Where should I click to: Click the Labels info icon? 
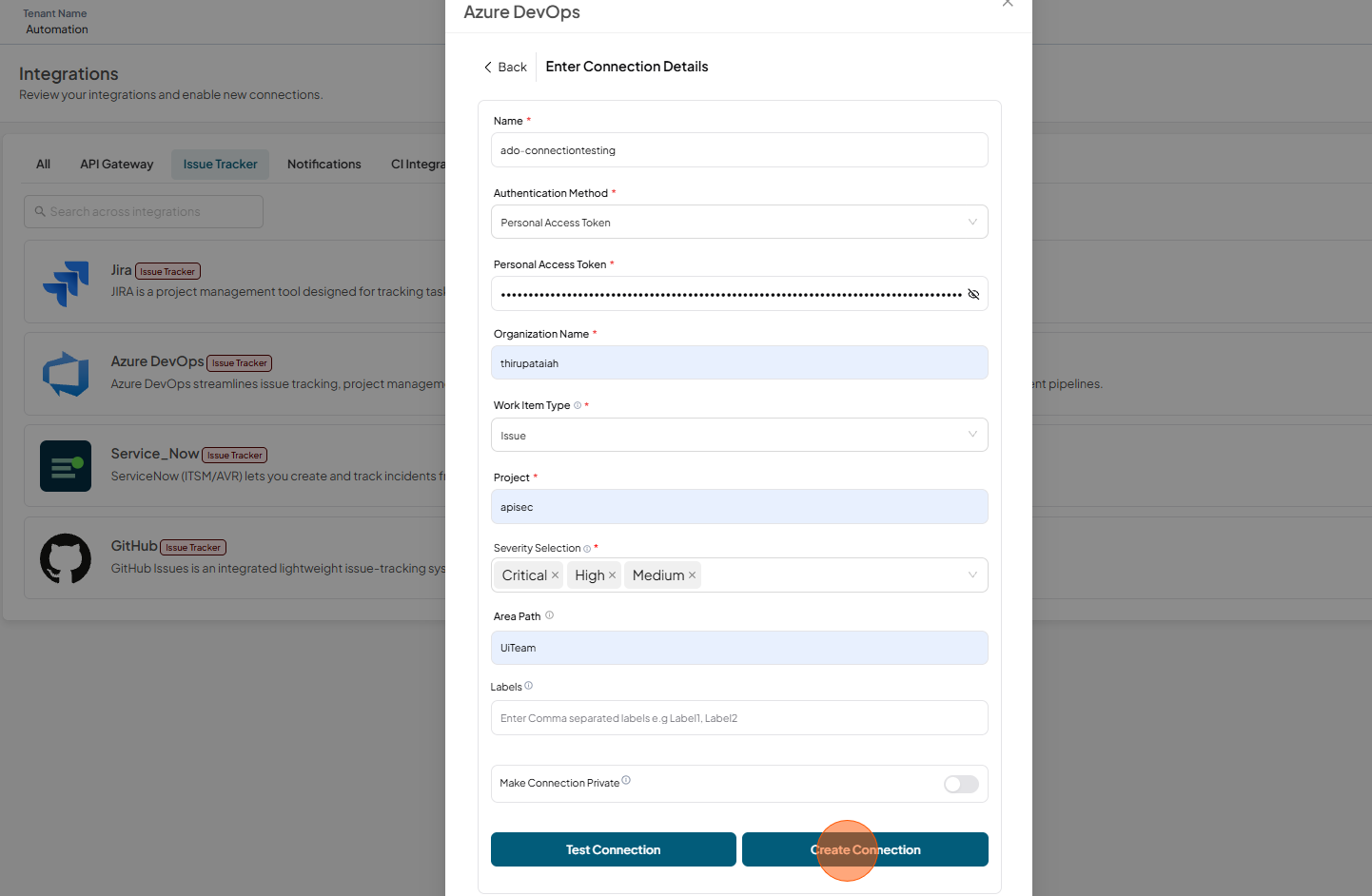528,686
